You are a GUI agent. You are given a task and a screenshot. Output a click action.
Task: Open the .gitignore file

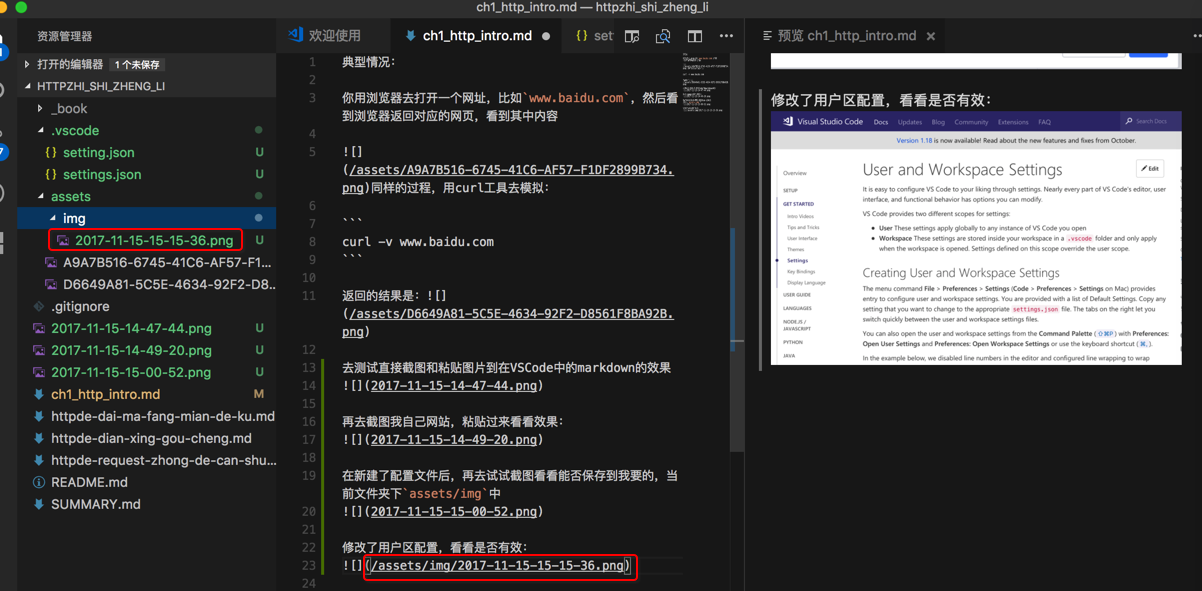80,306
